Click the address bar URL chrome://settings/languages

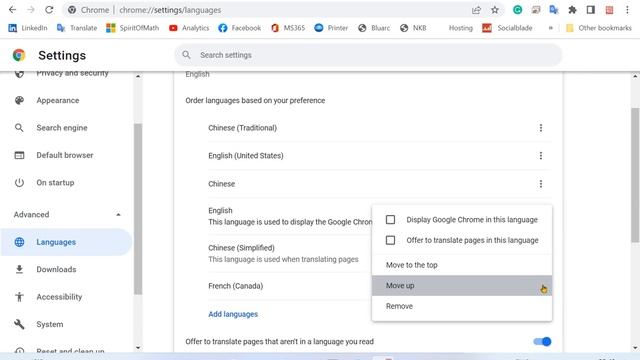(170, 10)
